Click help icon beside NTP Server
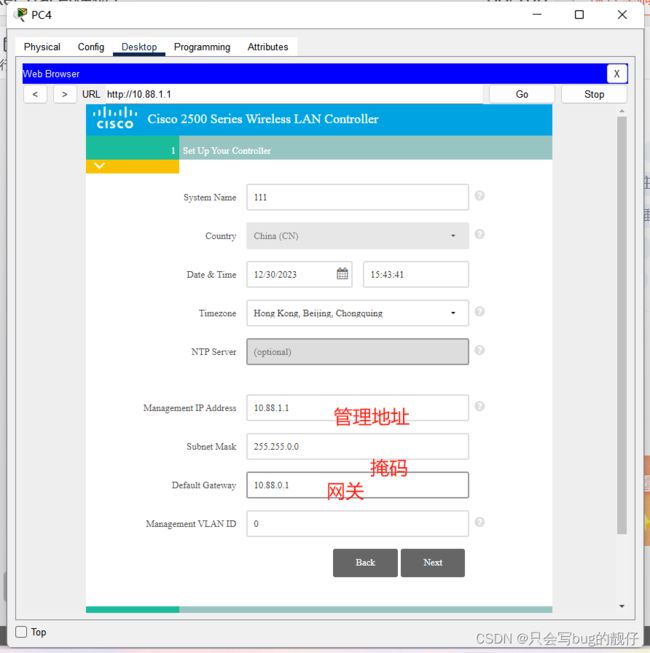 479,350
